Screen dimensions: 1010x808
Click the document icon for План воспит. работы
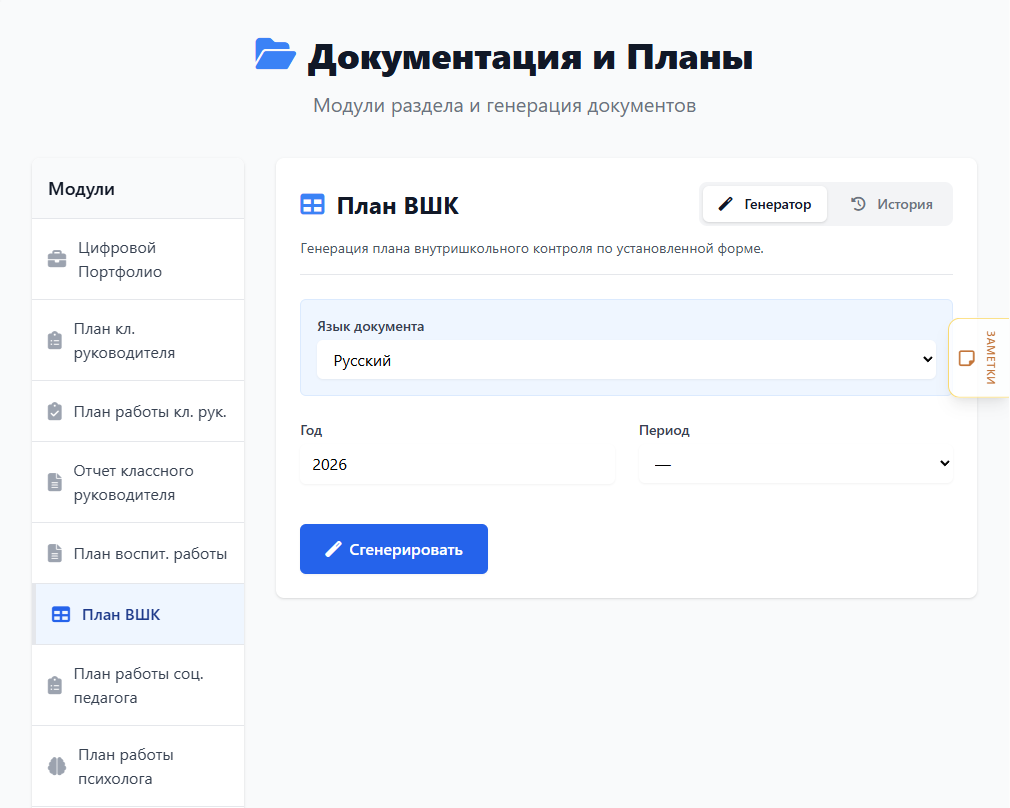(55, 553)
